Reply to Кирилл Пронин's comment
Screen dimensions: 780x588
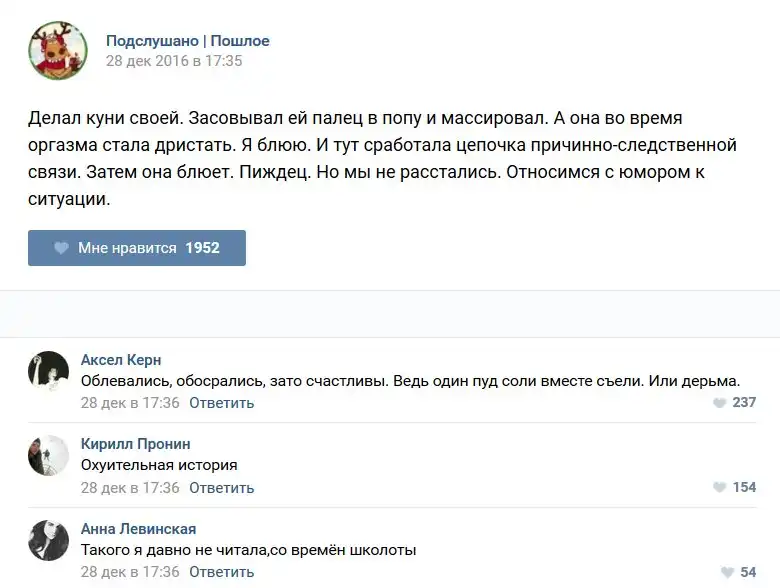click(221, 488)
